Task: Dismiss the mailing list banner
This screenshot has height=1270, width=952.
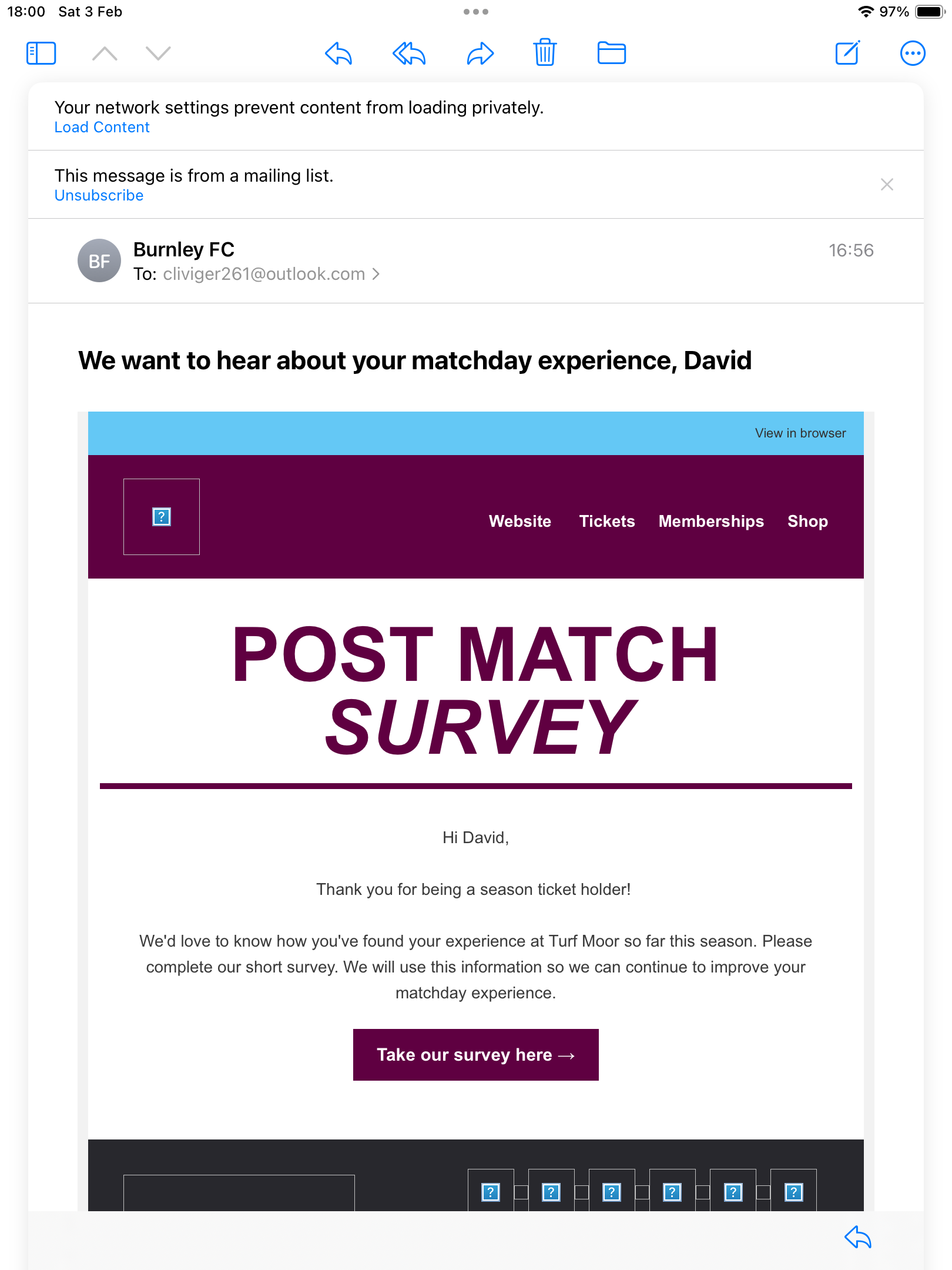Action: click(x=887, y=185)
